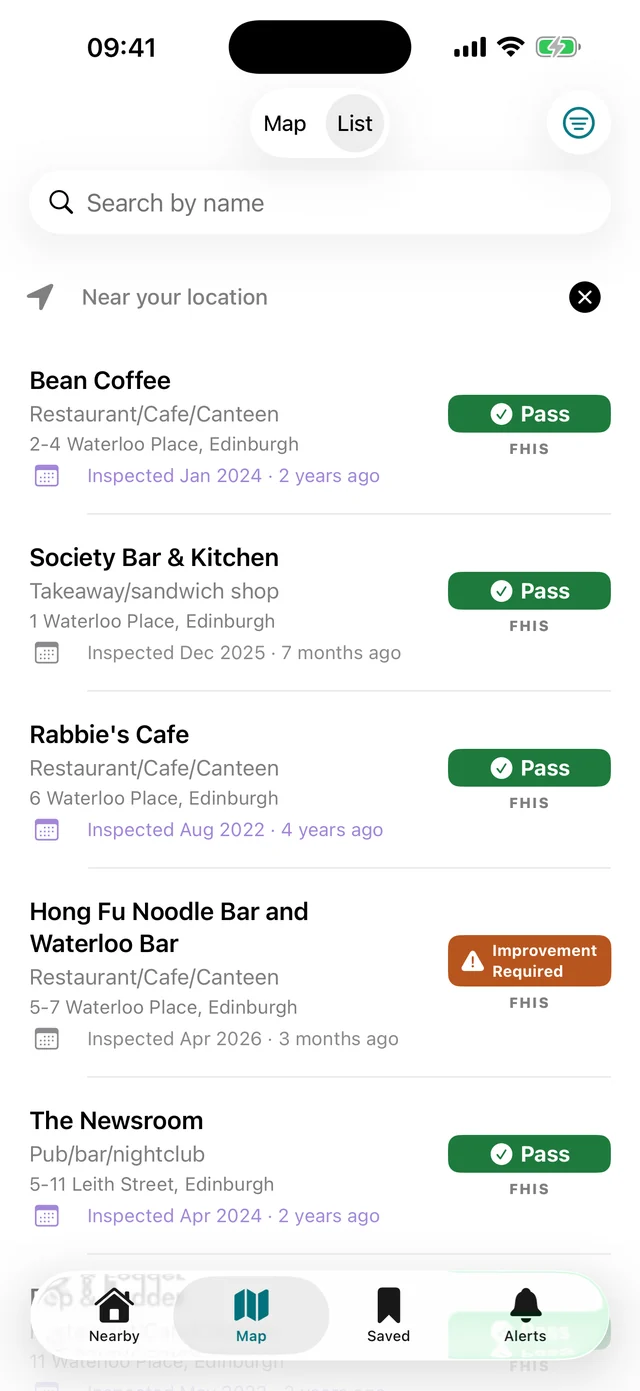Open the filter options icon
This screenshot has height=1391, width=640.
coord(579,124)
